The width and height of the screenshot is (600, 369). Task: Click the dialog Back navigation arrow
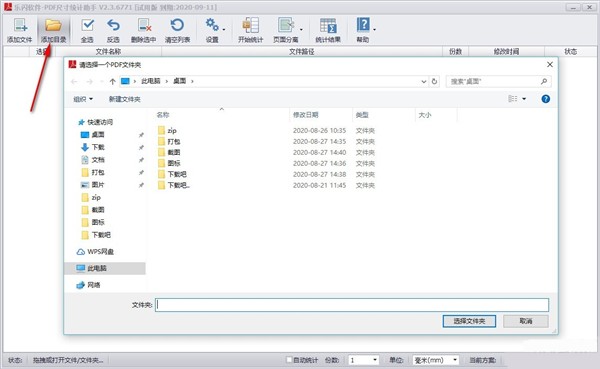(74, 82)
